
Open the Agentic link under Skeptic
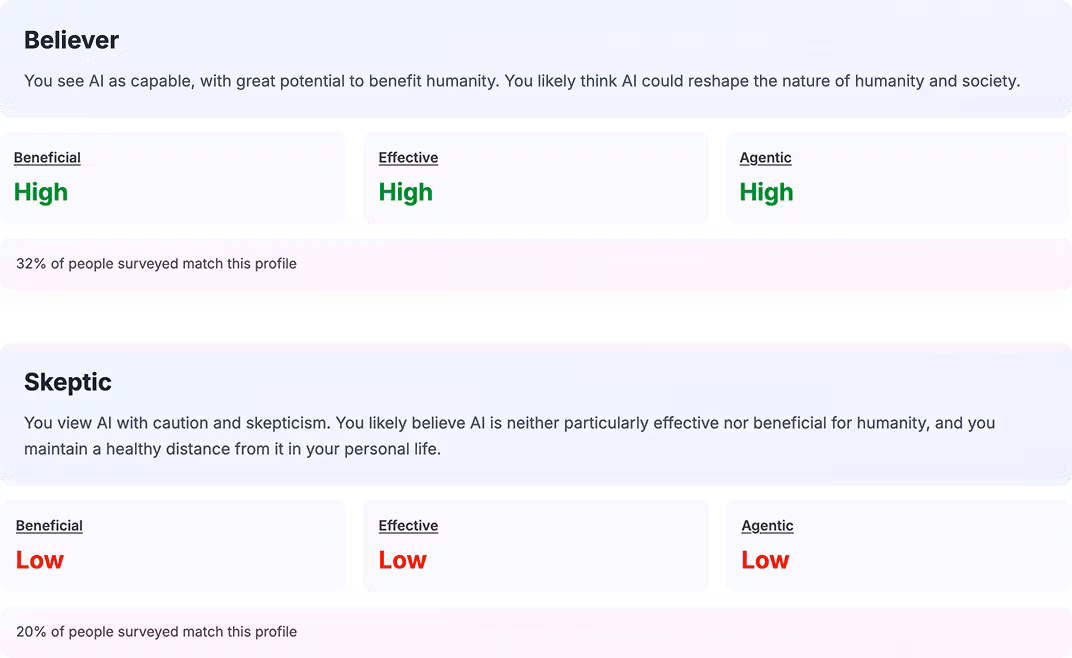767,526
